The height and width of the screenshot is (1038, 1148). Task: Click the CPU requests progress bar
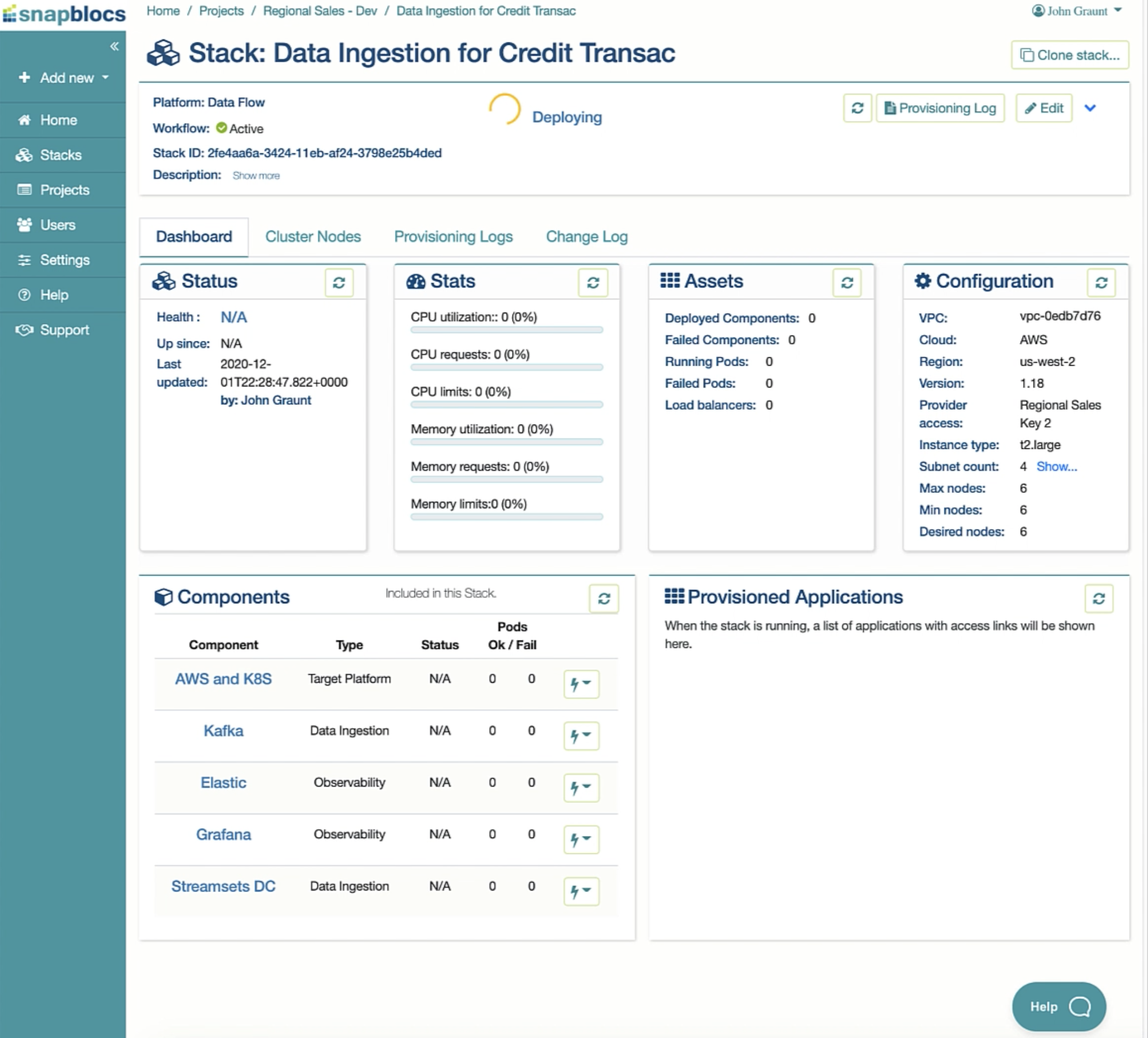507,368
